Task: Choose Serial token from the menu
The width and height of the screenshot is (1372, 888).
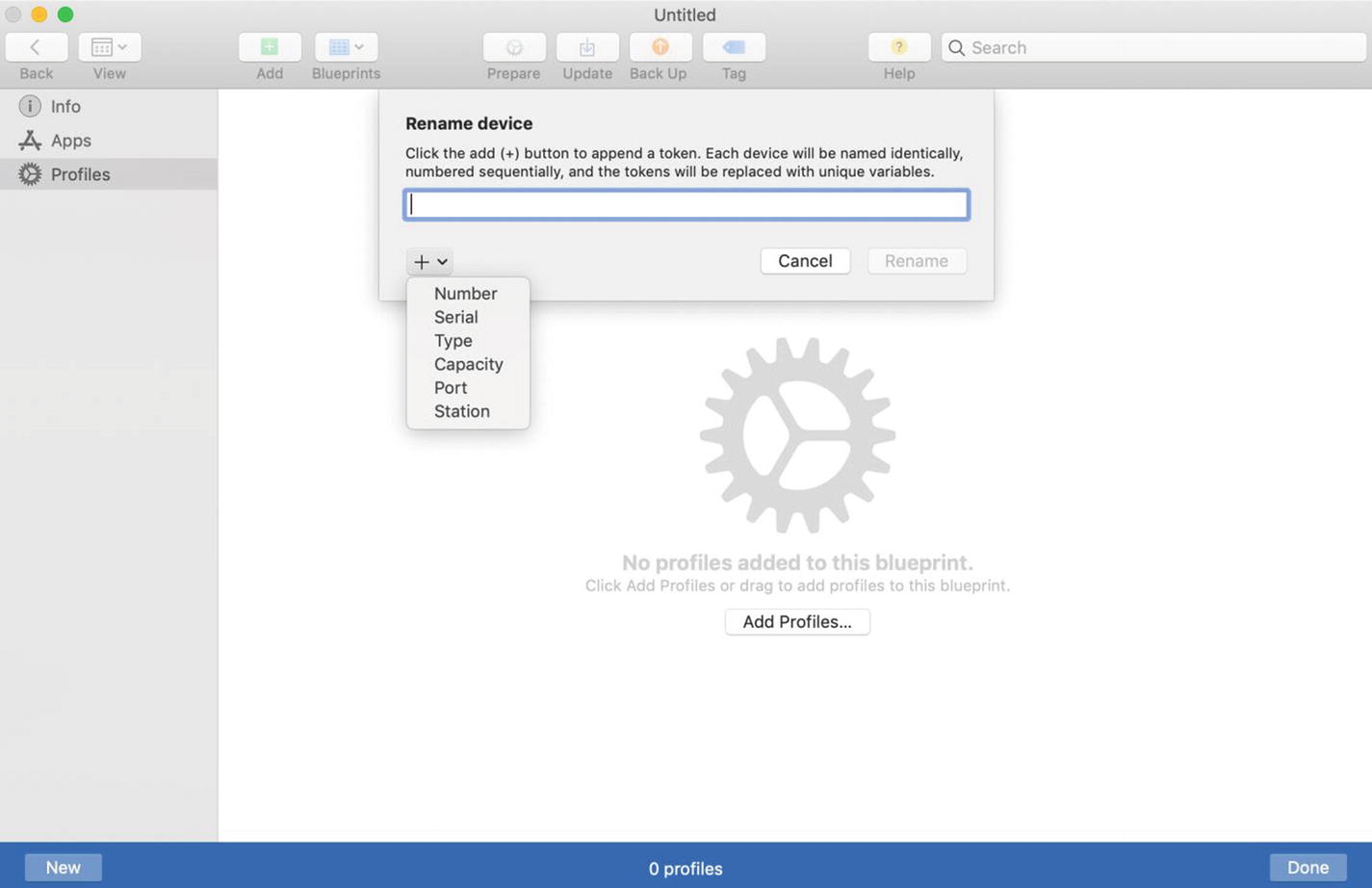Action: tap(468, 317)
